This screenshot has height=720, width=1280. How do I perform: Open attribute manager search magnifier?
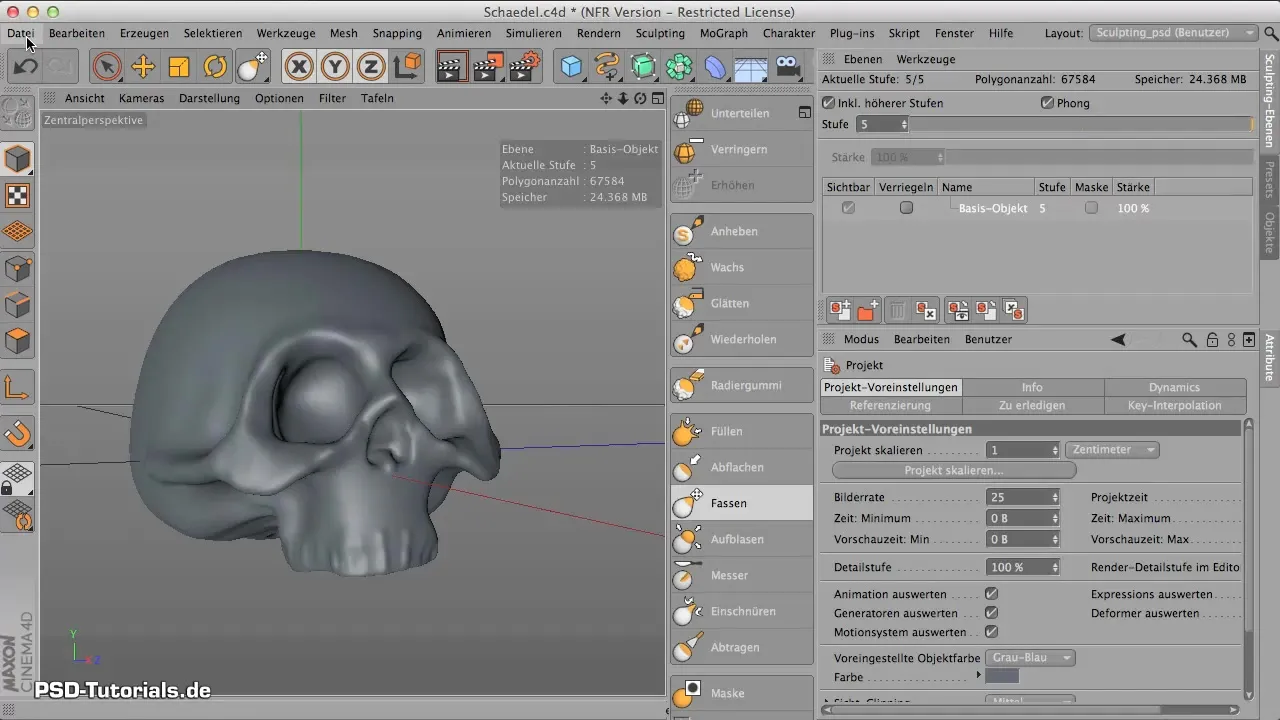[1189, 340]
